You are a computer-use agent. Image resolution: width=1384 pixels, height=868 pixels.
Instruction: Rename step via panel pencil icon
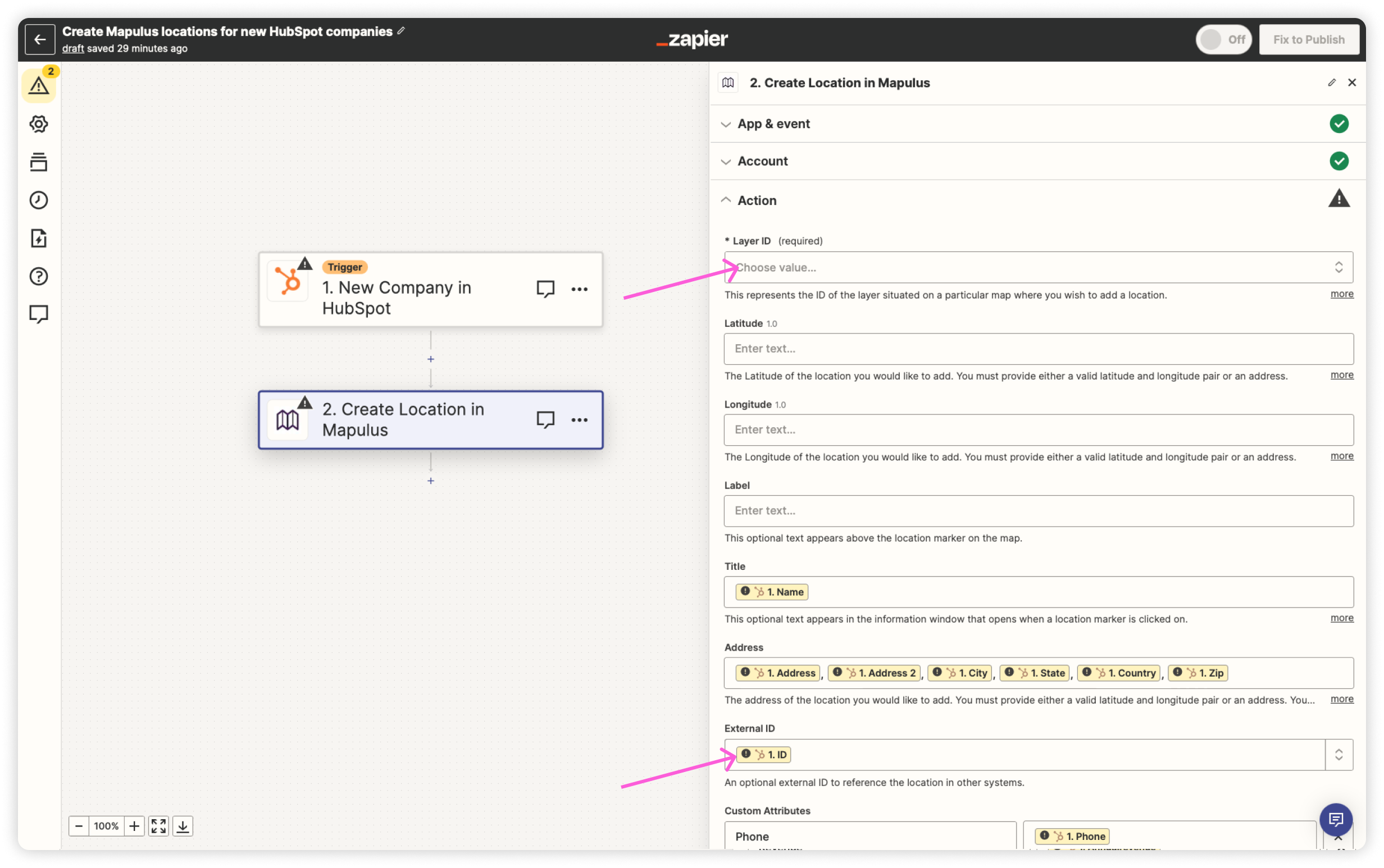coord(1331,83)
